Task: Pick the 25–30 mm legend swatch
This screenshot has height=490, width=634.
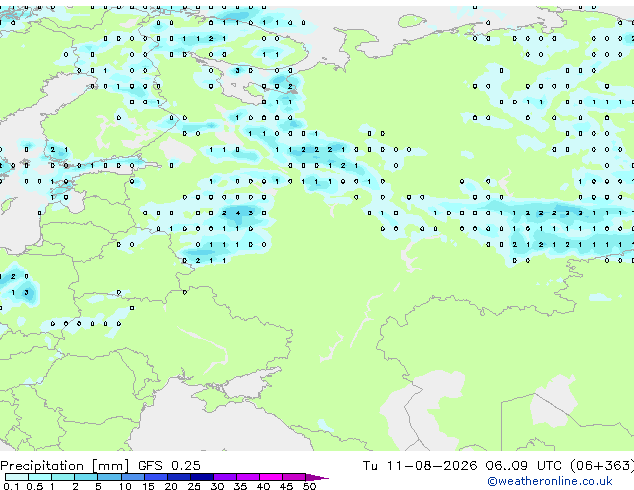Action: click(201, 477)
